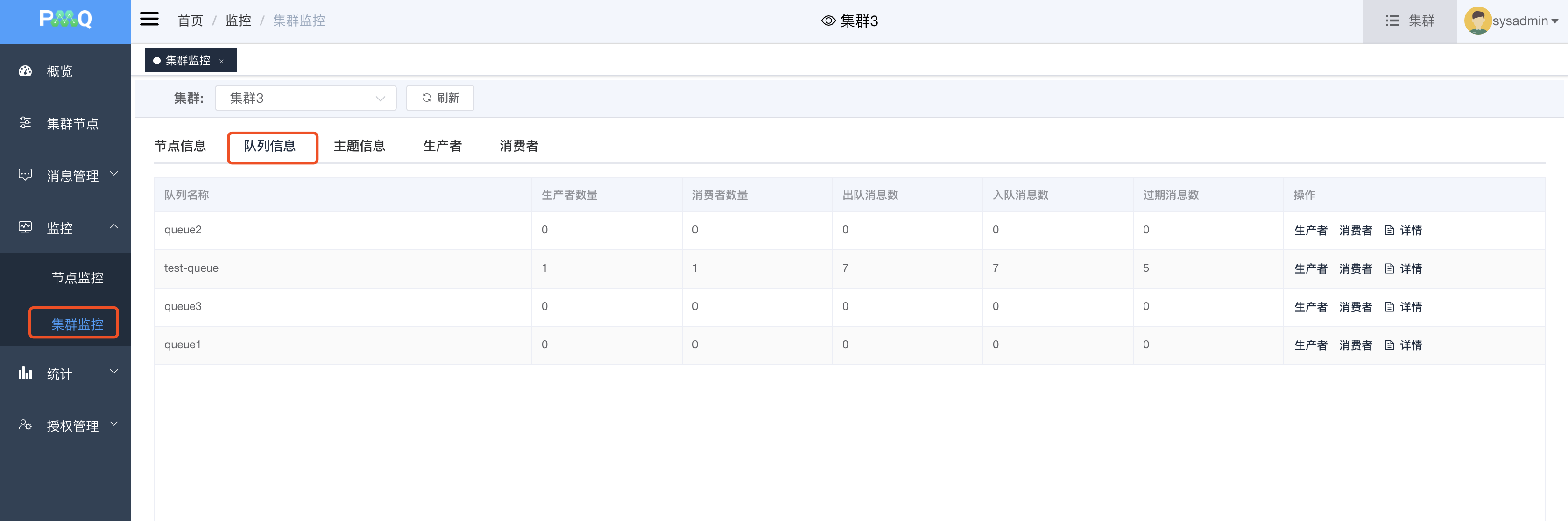Click the eye icon beside 集群3

point(828,21)
